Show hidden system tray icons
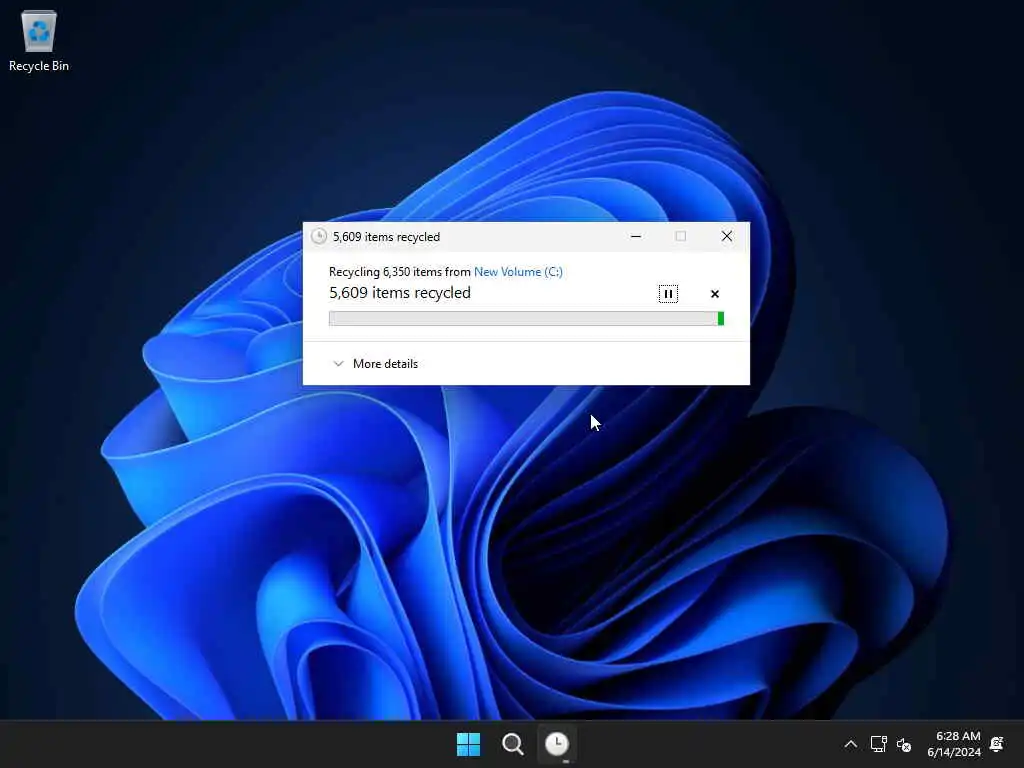The image size is (1024, 768). 850,744
